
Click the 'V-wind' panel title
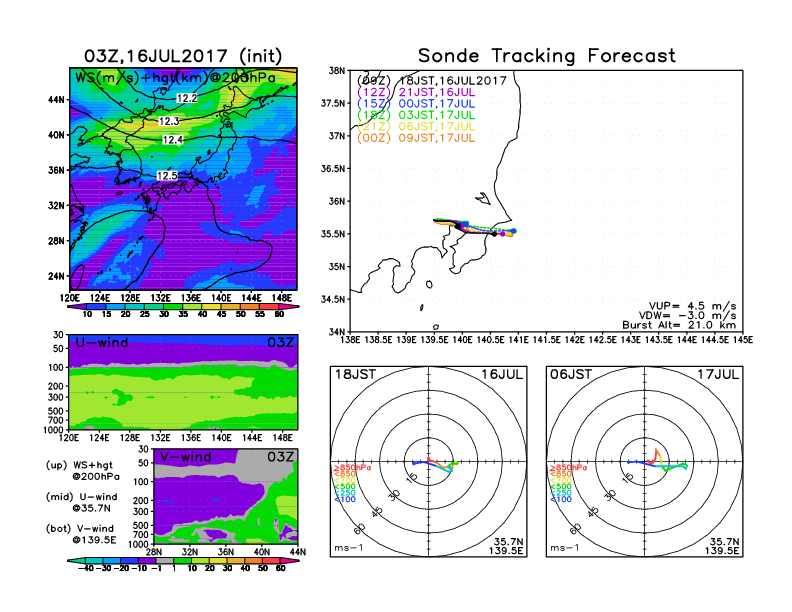[185, 457]
